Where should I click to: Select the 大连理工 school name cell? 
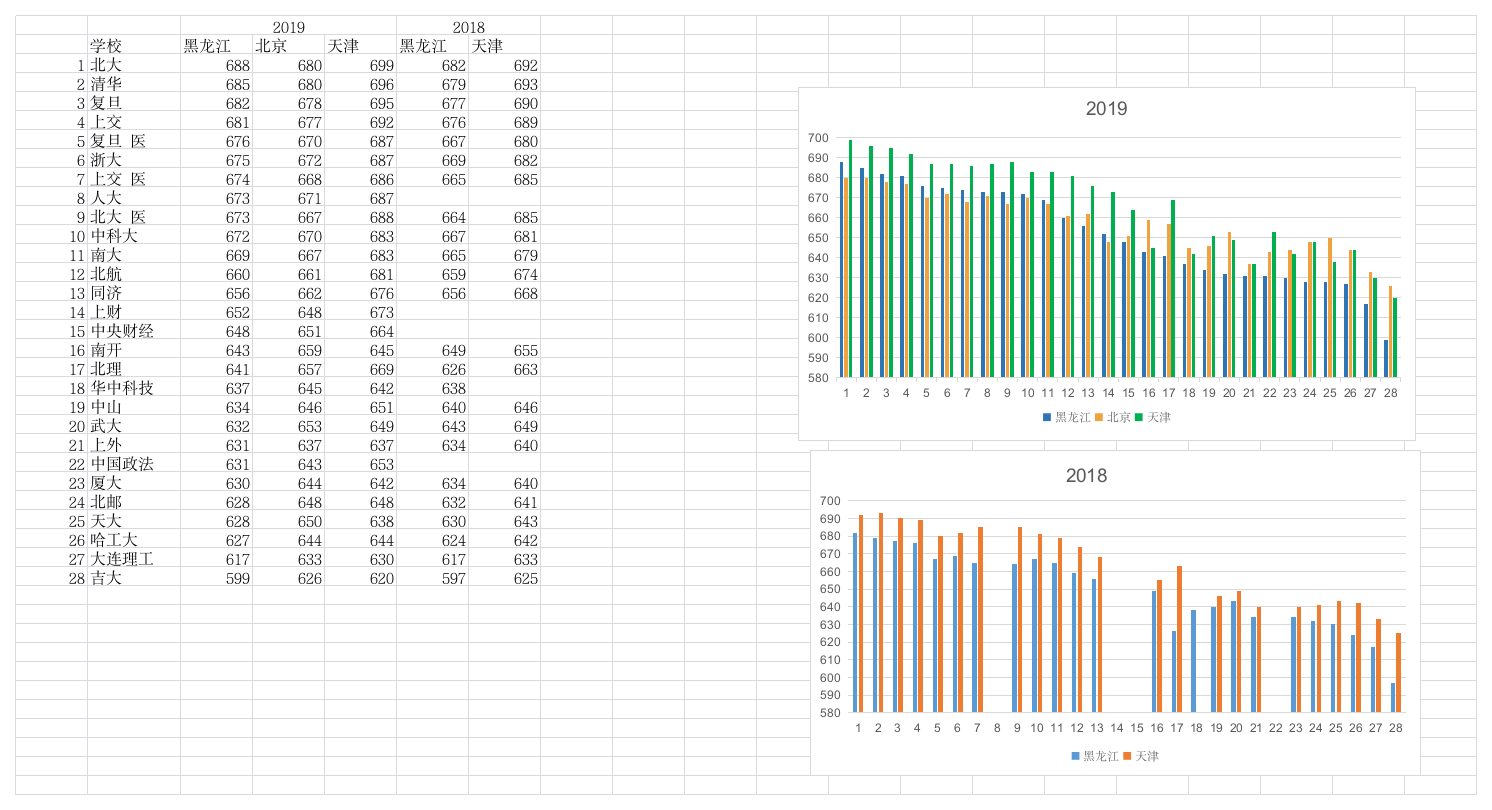tap(134, 559)
